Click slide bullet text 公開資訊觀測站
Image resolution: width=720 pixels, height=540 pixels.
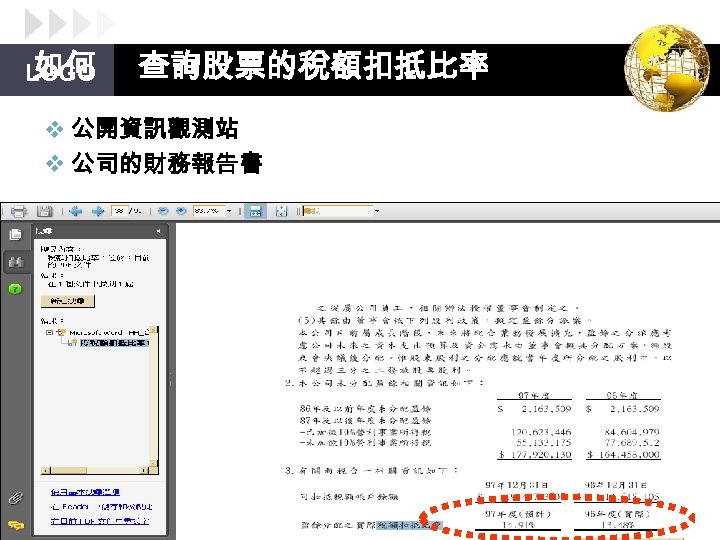[155, 128]
